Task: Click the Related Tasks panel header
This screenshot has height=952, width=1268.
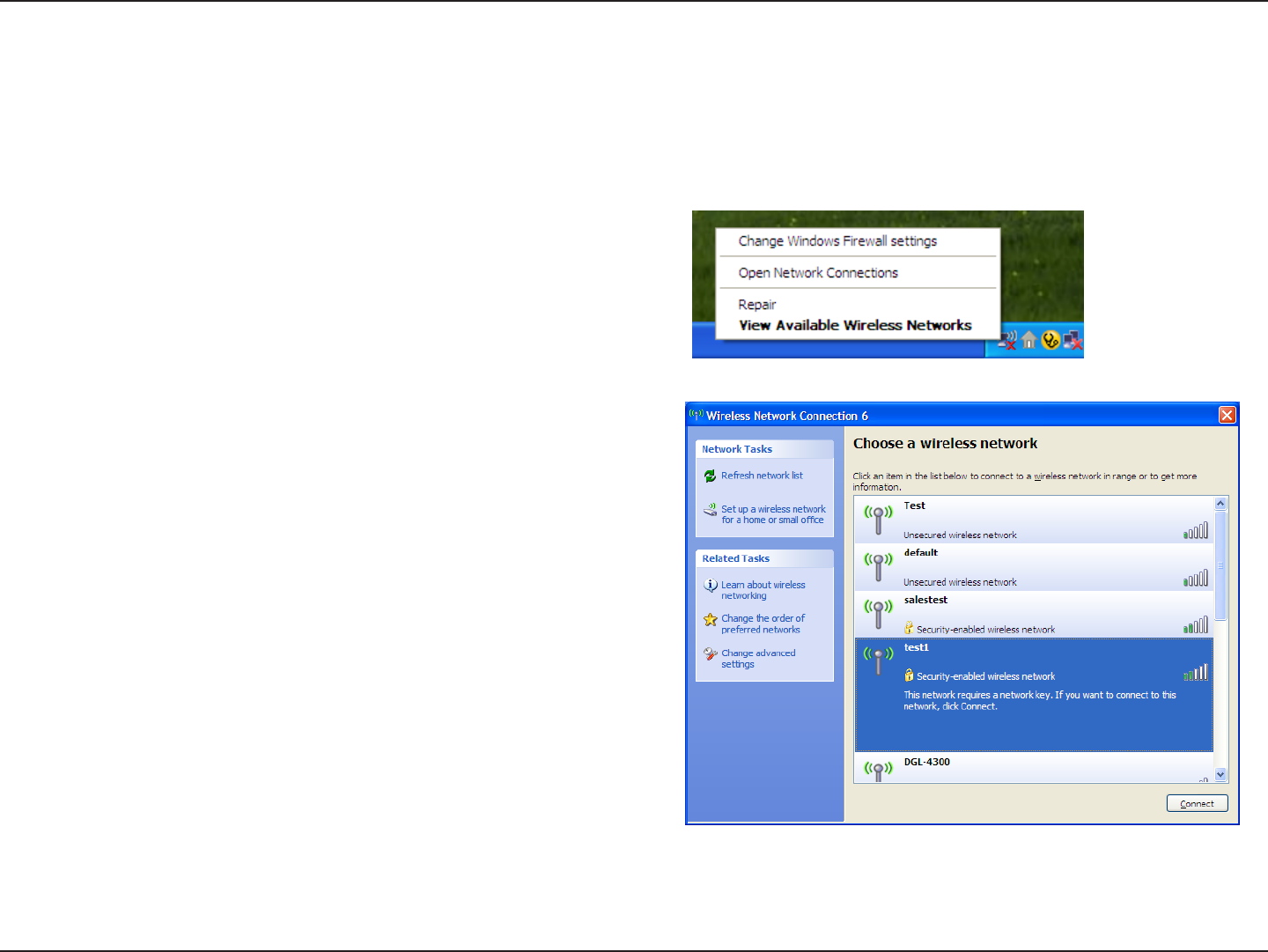Action: (764, 558)
